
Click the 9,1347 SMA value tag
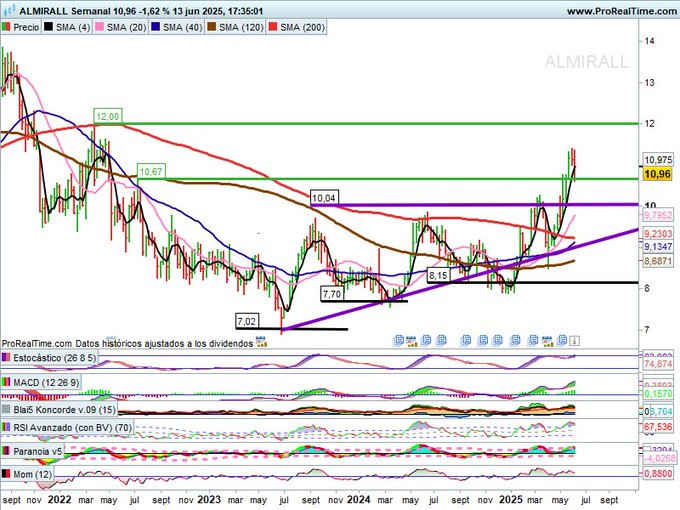pyautogui.click(x=658, y=247)
